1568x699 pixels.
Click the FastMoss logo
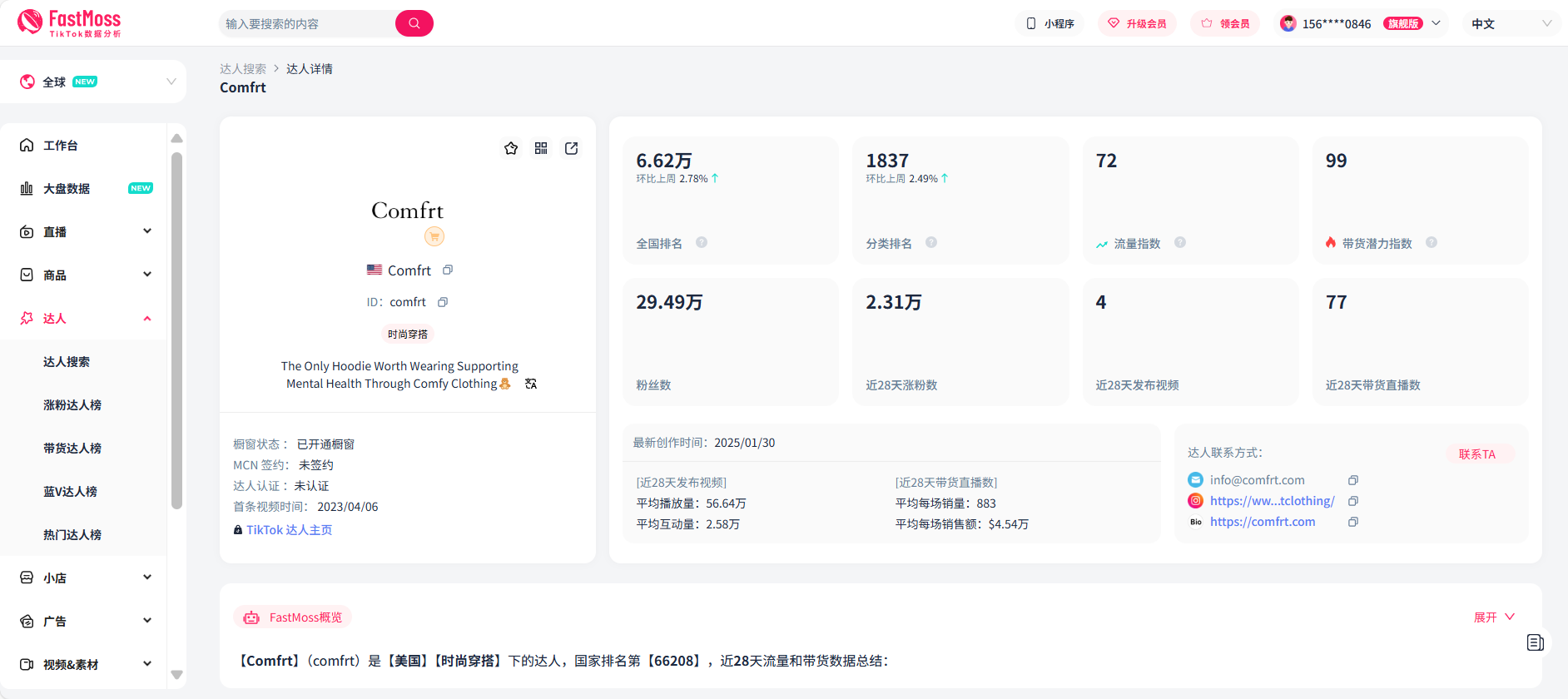(x=69, y=22)
